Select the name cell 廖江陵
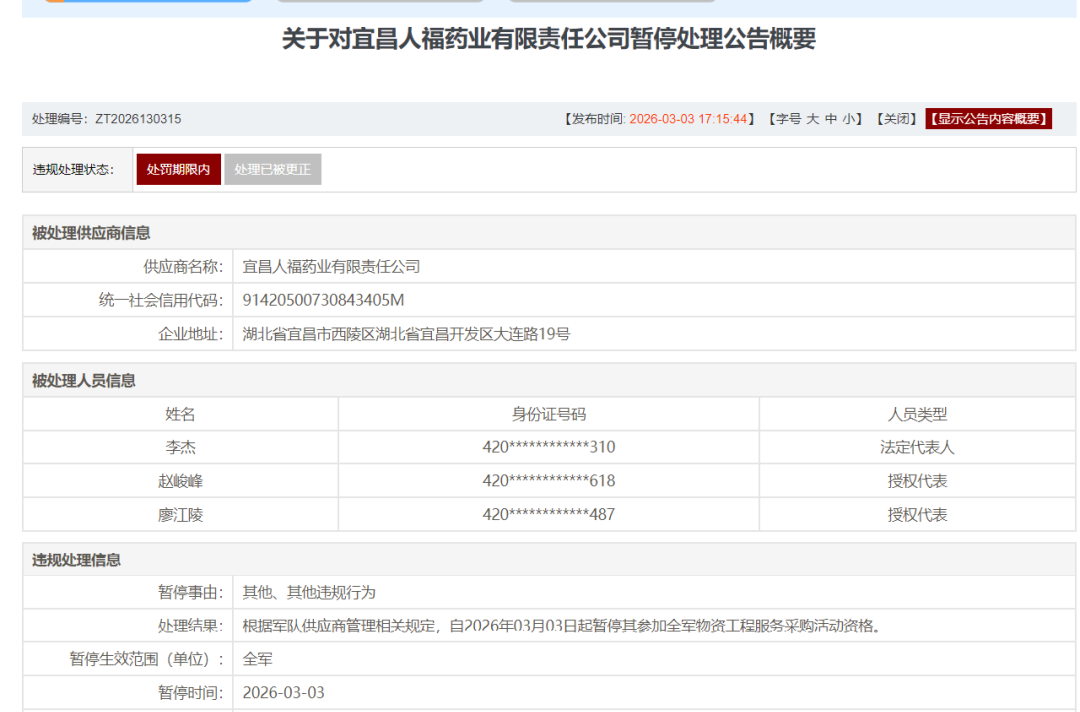 [180, 514]
